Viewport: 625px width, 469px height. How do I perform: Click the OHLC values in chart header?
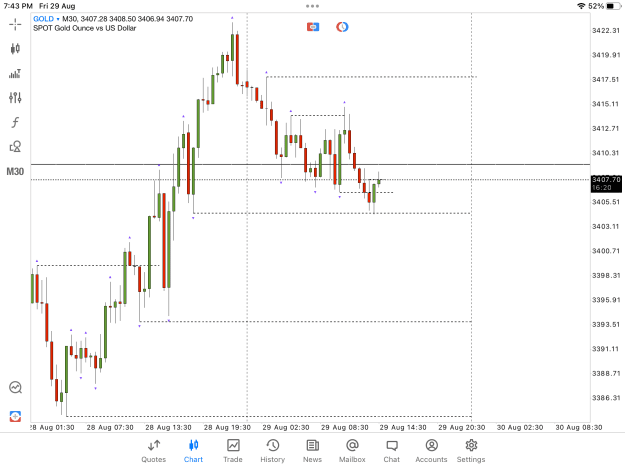137,19
